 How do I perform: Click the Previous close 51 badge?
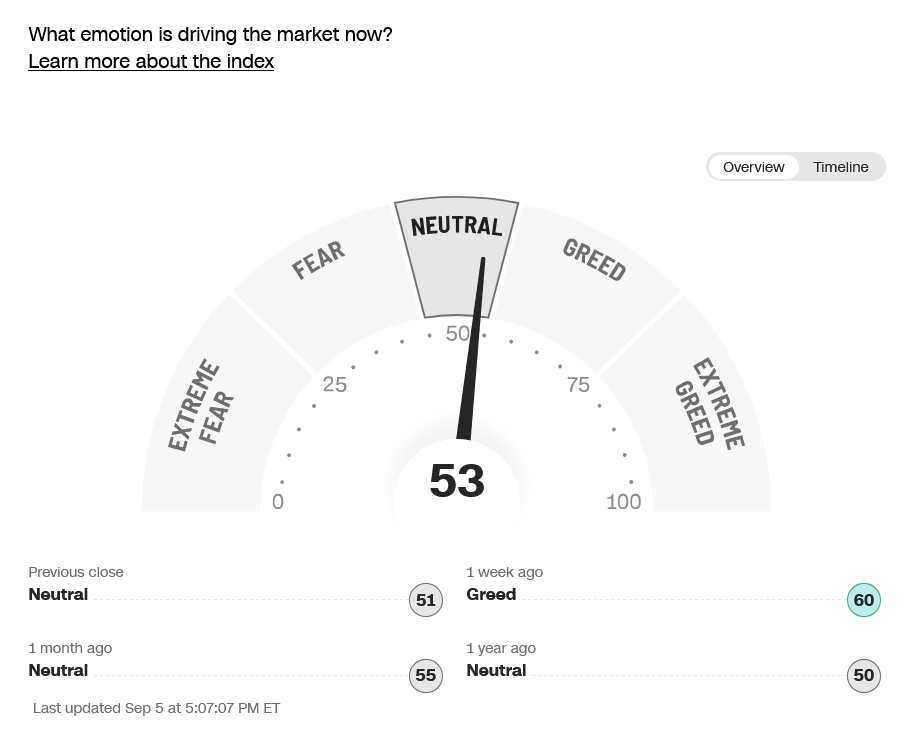426,600
